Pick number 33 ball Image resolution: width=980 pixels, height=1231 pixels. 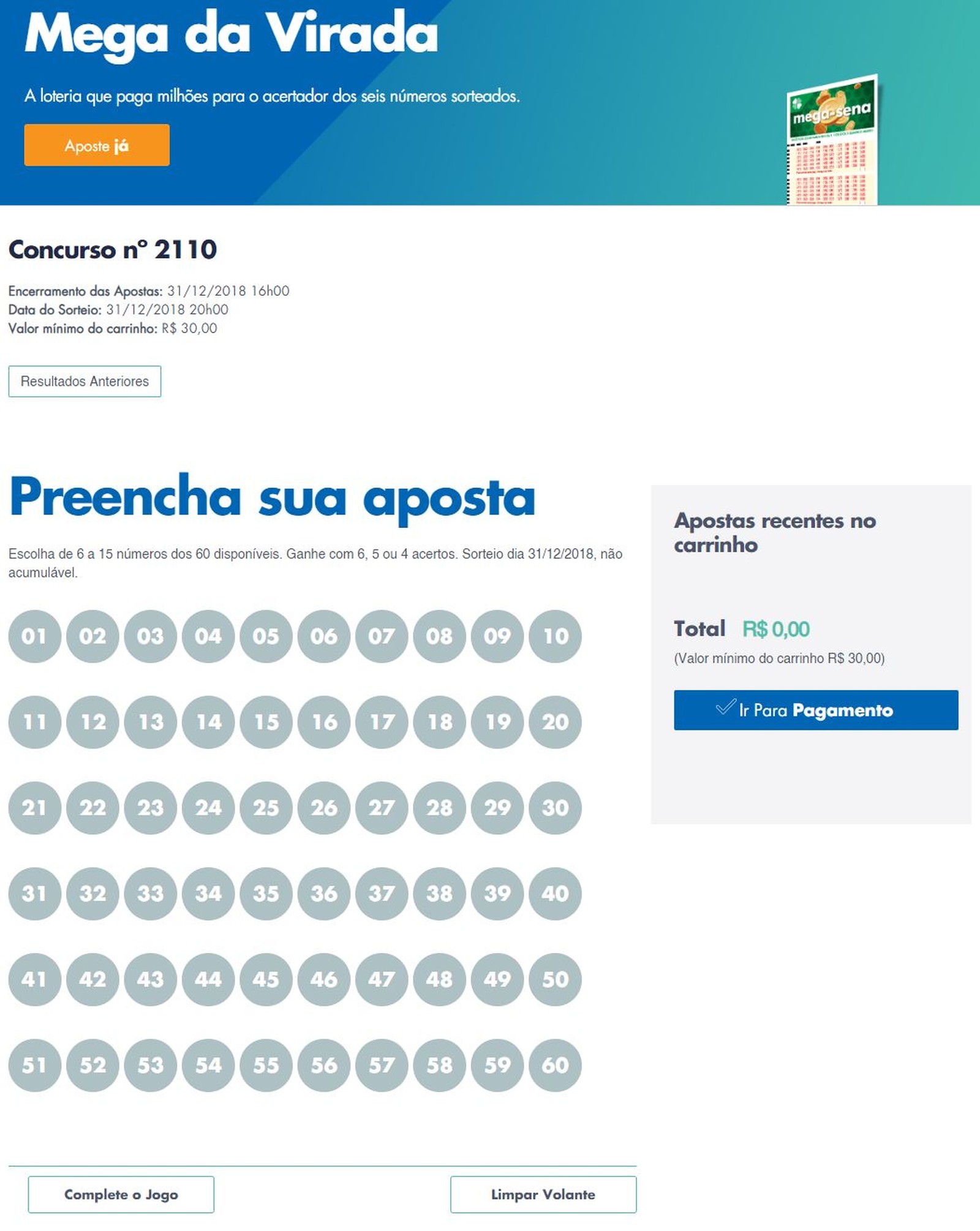coord(150,894)
